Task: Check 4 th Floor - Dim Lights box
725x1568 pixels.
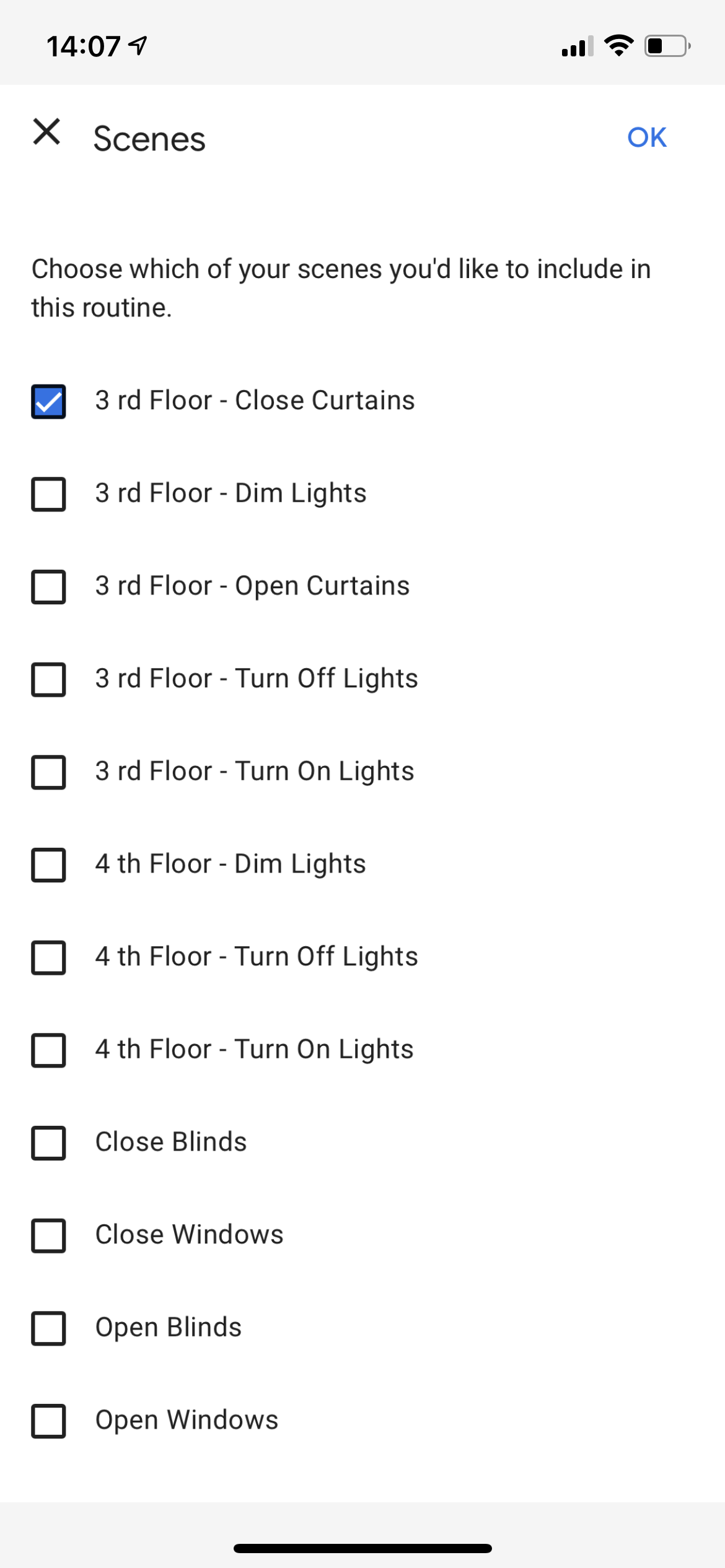Action: pyautogui.click(x=48, y=865)
